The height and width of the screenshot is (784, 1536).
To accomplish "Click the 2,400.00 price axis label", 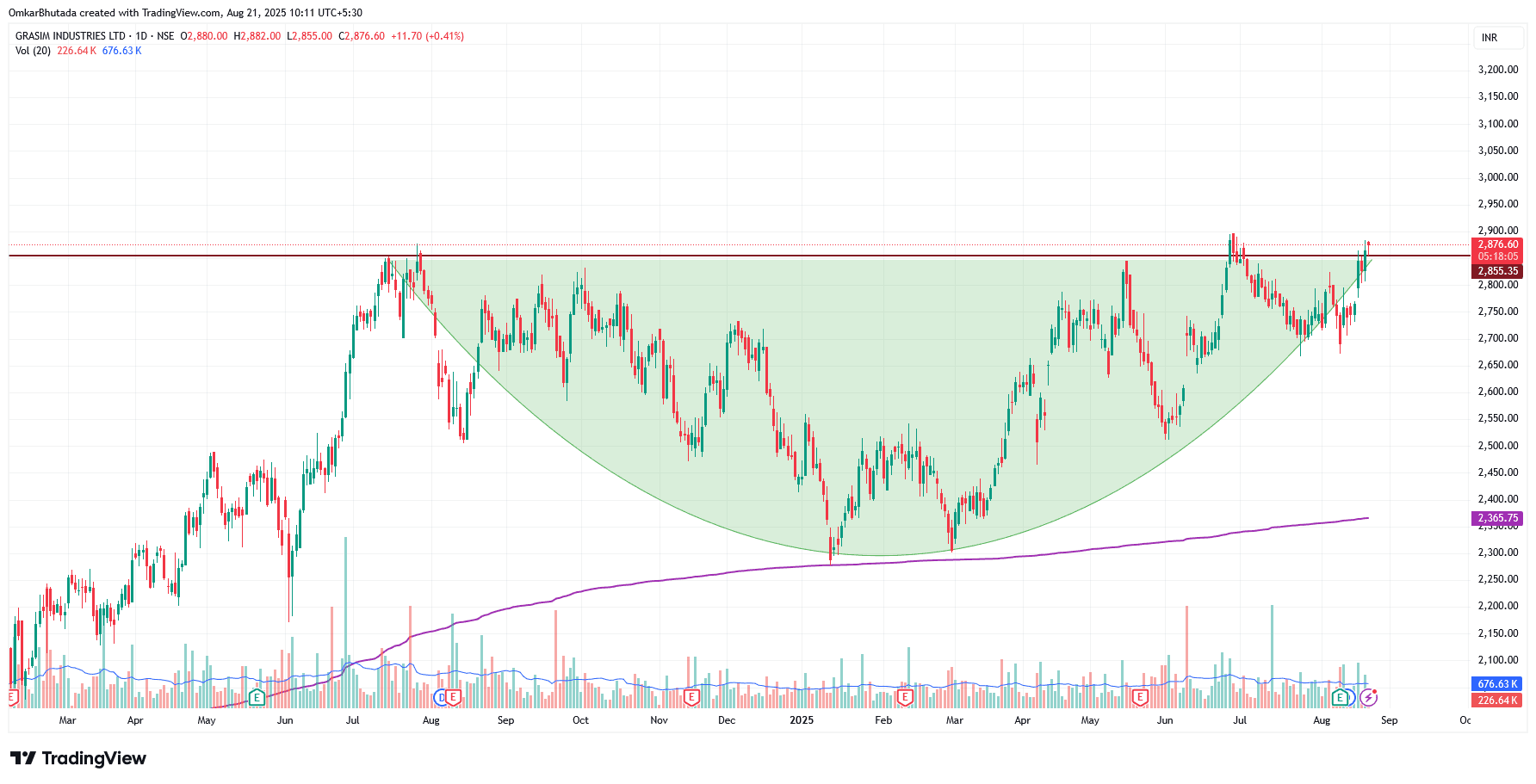I will (x=1498, y=499).
